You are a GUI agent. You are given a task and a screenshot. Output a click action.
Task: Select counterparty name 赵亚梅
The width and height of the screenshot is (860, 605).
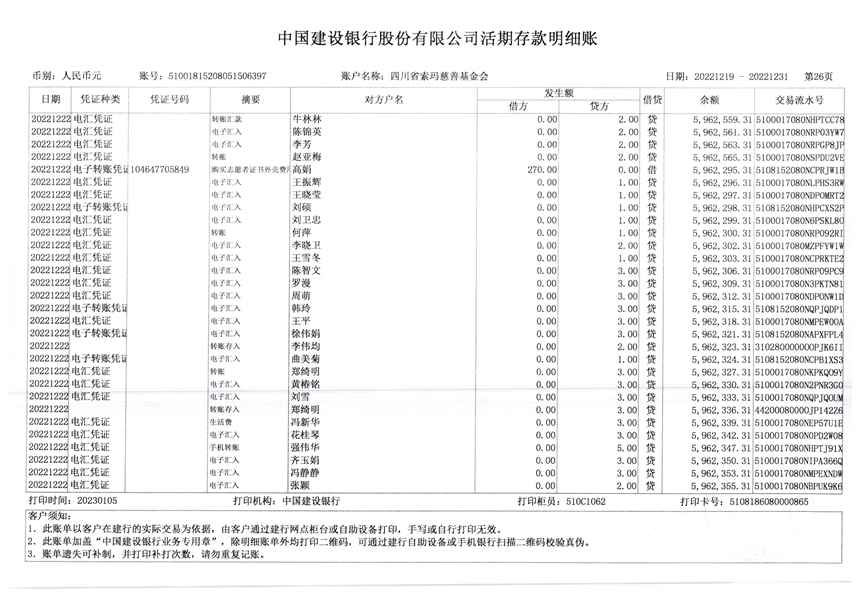coord(307,157)
